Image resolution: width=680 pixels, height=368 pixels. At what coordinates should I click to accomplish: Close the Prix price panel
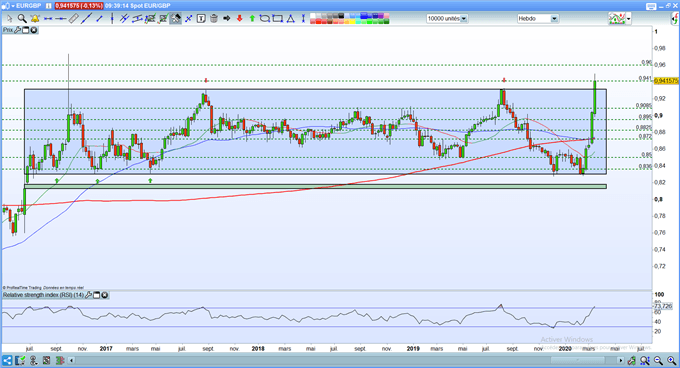pos(33,30)
